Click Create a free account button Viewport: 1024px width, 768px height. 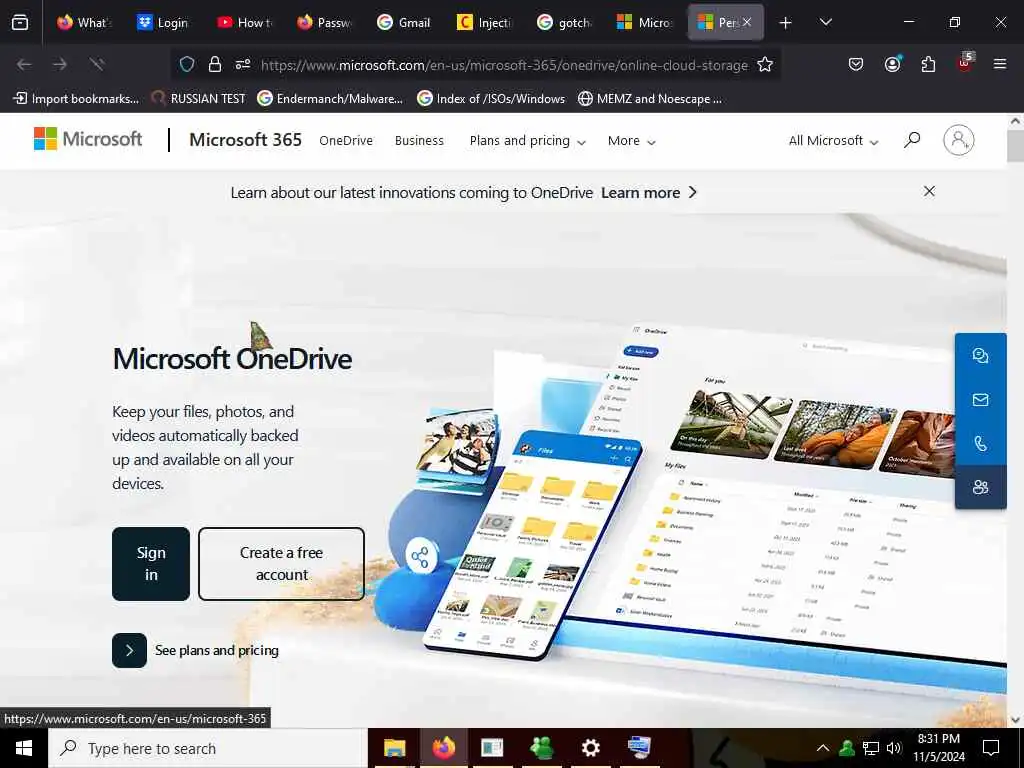(x=281, y=564)
